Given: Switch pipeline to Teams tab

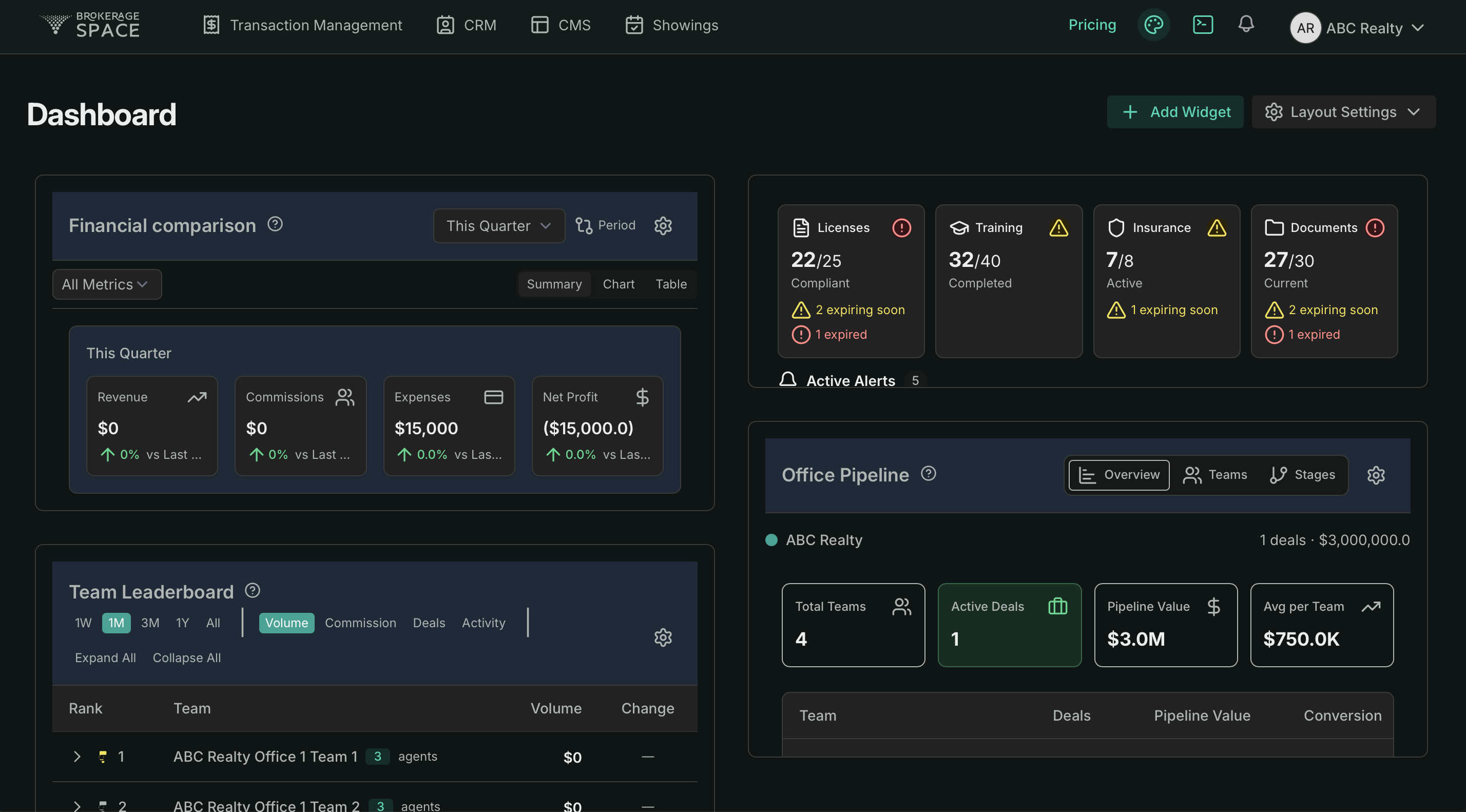Looking at the screenshot, I should [x=1214, y=475].
